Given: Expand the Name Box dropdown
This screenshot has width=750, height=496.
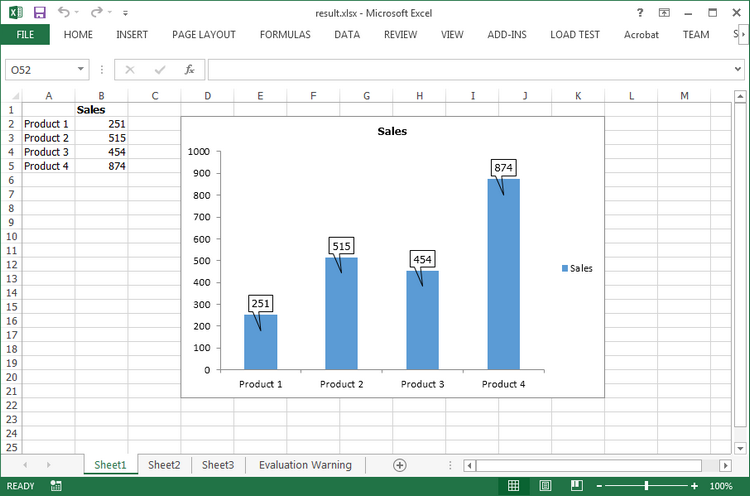Looking at the screenshot, I should [81, 69].
